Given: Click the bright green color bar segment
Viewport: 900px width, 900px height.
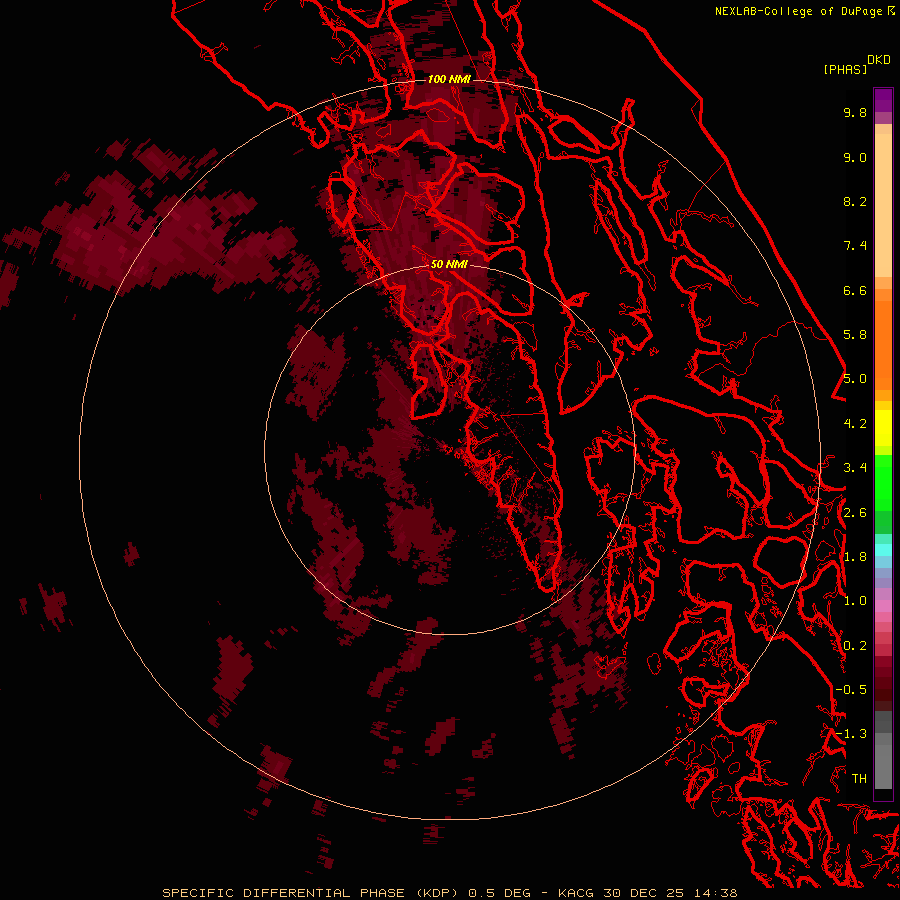Looking at the screenshot, I should tap(883, 485).
